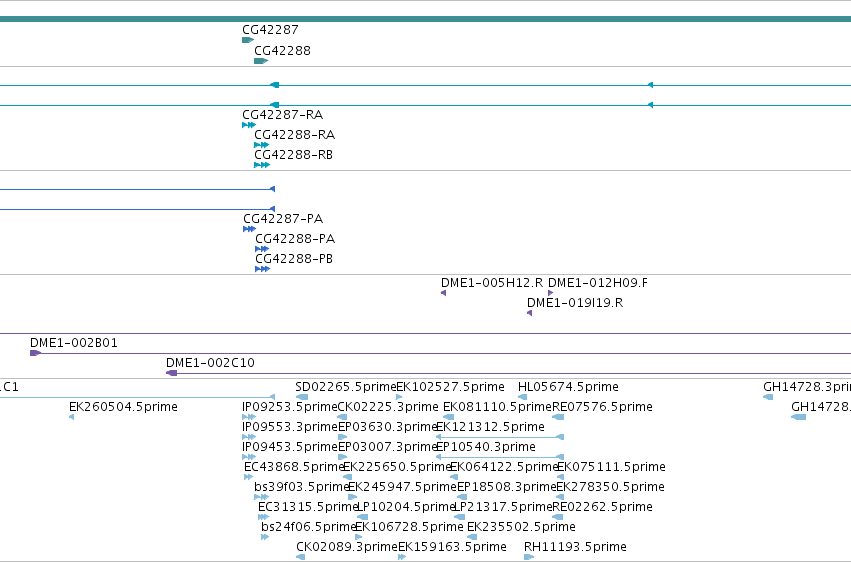Click the EK225650.5prime label
Image resolution: width=851 pixels, height=562 pixels.
(x=397, y=467)
